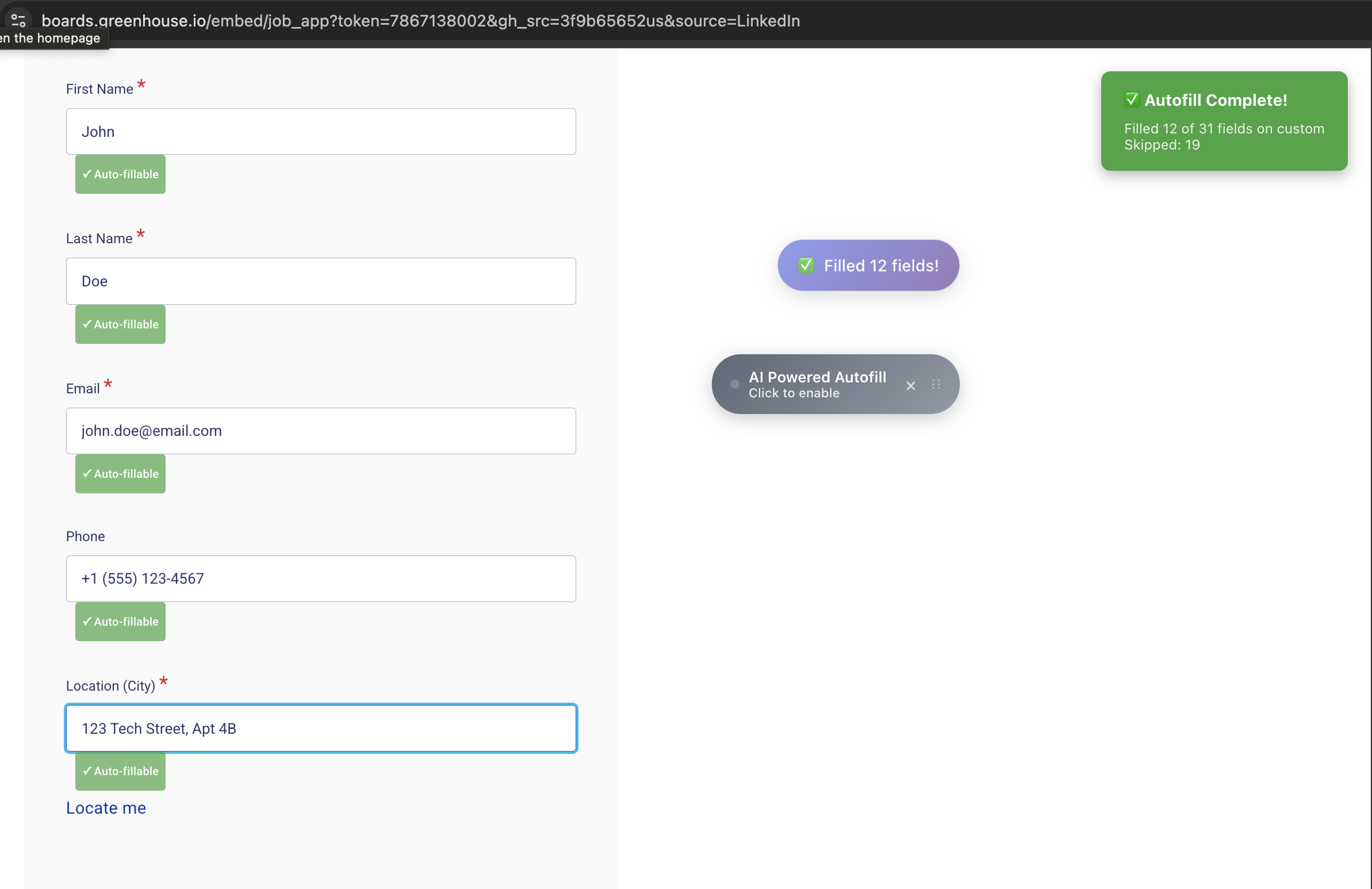This screenshot has height=889, width=1372.
Task: Click the Auto-fillable badge under Location field
Action: (120, 771)
